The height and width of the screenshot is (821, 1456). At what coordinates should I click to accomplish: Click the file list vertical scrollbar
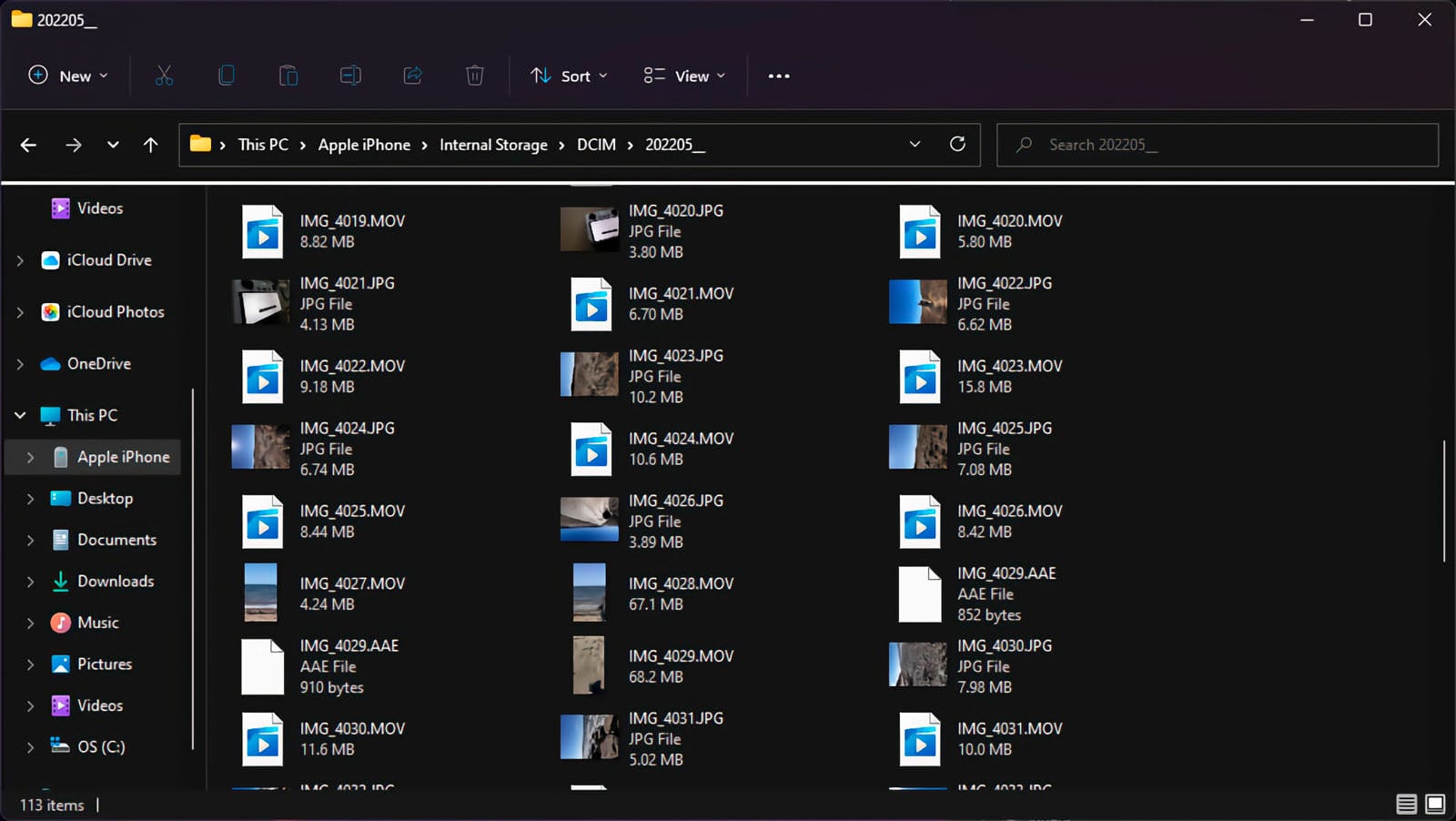(x=1444, y=501)
